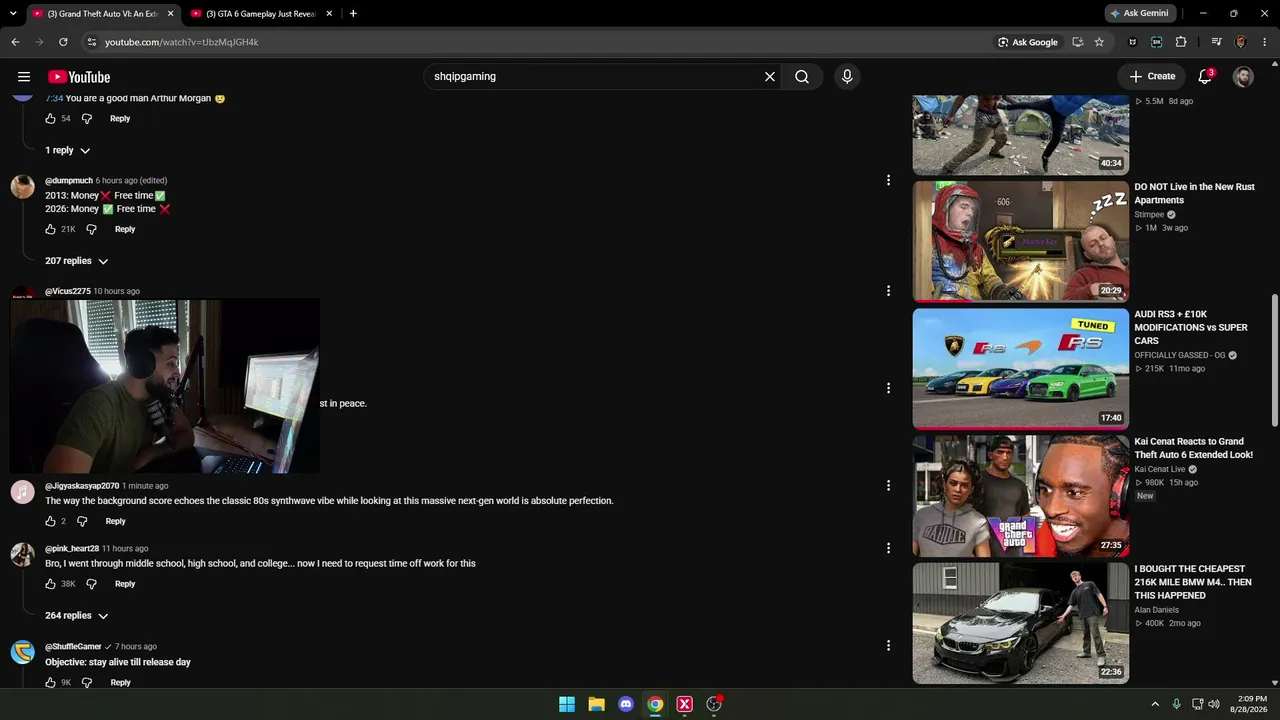Image resolution: width=1280 pixels, height=720 pixels.
Task: Click the Create button
Action: [1152, 76]
